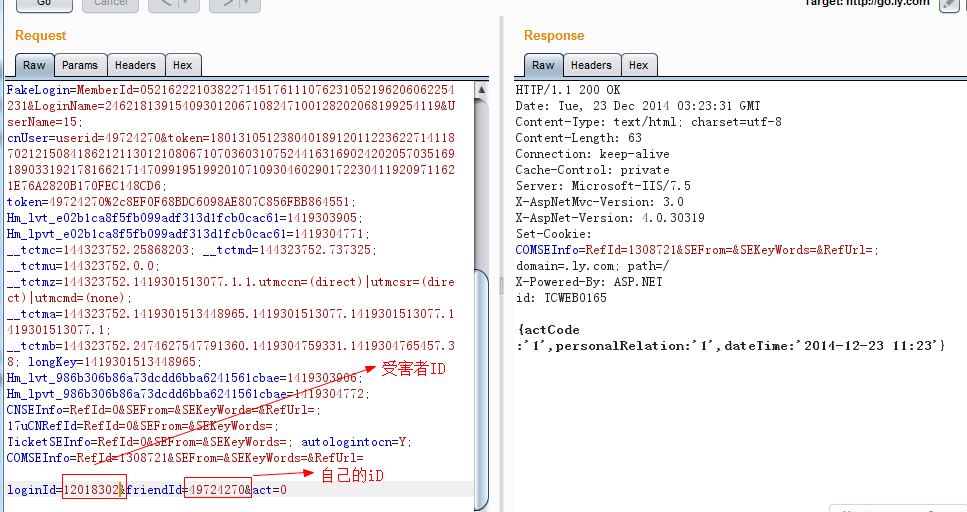Click the TicketSEInfo=RefId=0 cookie text

coord(148,443)
